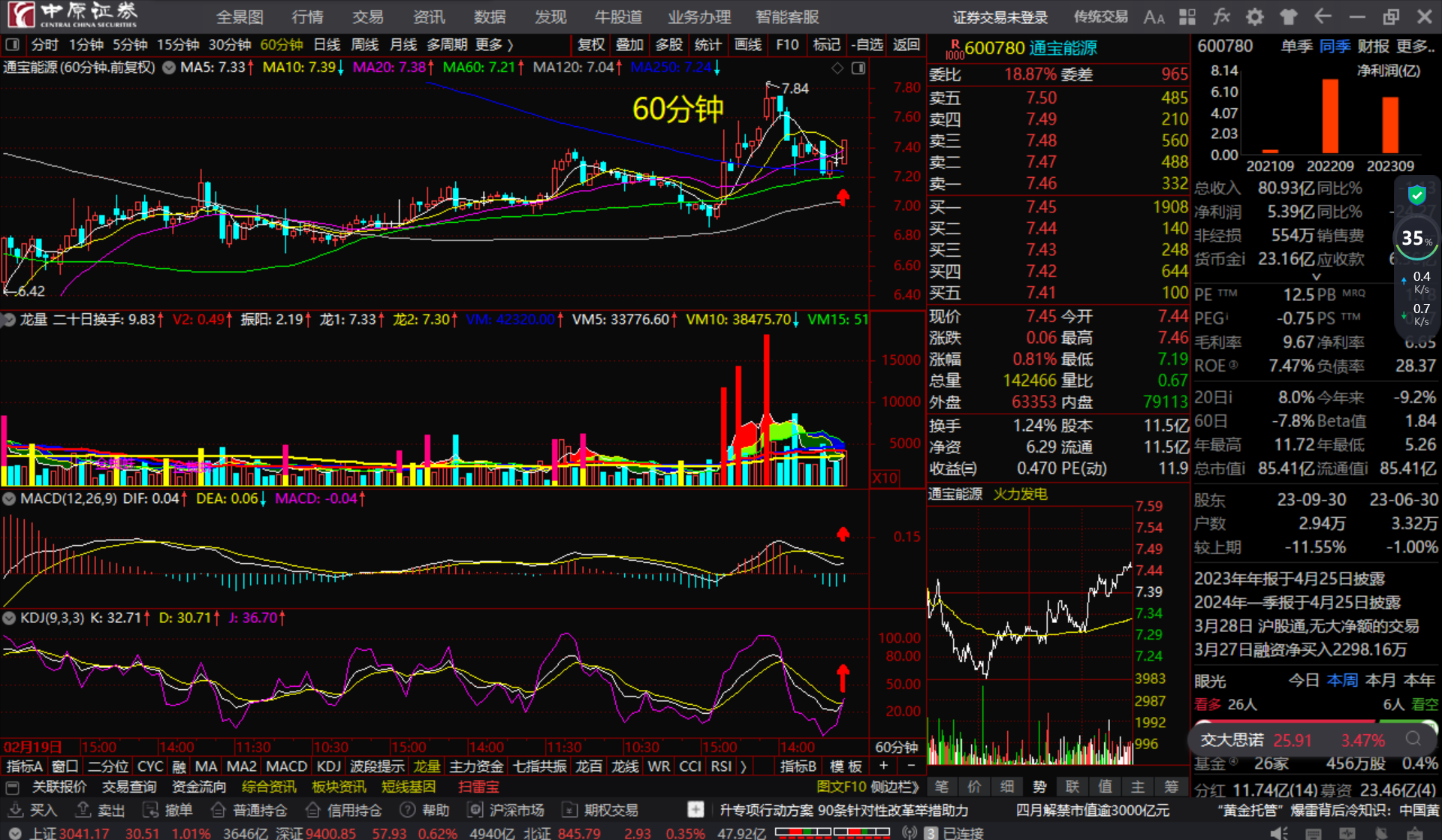Select the 单季 report option
Screen dimensions: 1442x840
pos(1296,47)
